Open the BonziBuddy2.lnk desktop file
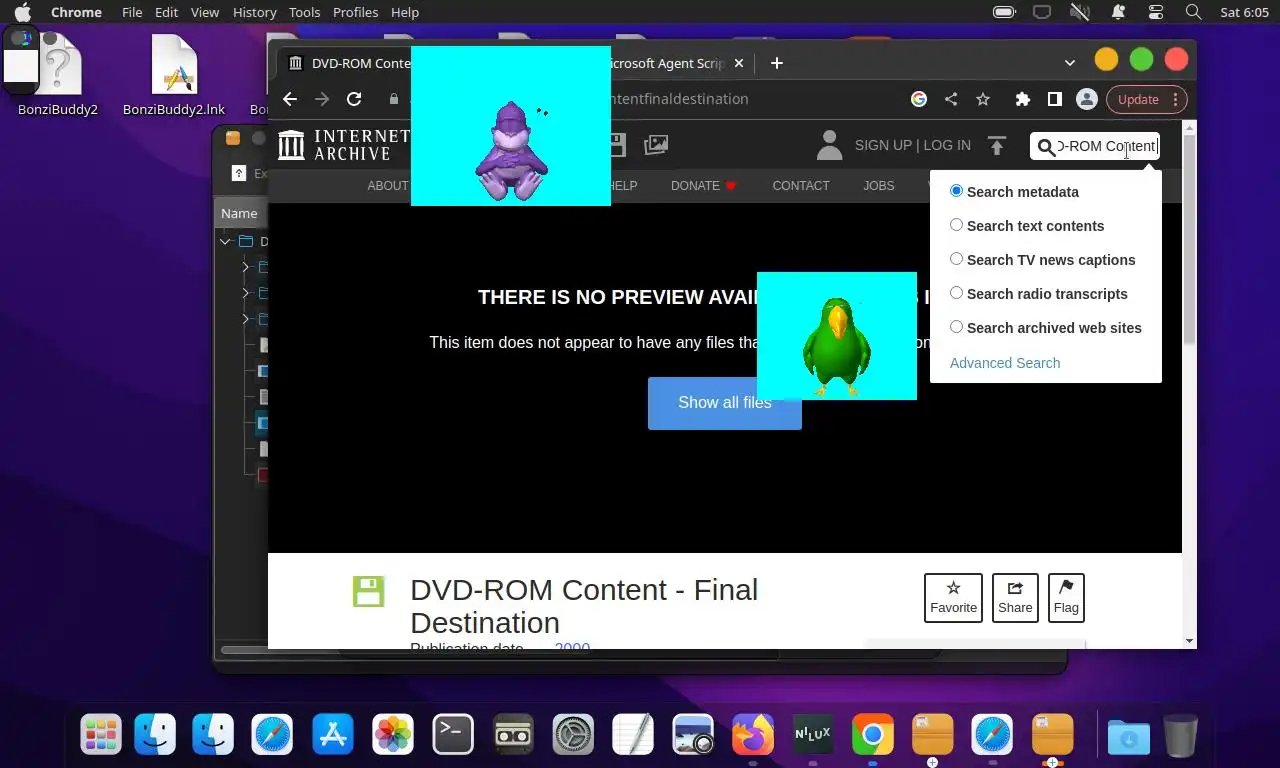This screenshot has width=1280, height=768. (x=174, y=76)
